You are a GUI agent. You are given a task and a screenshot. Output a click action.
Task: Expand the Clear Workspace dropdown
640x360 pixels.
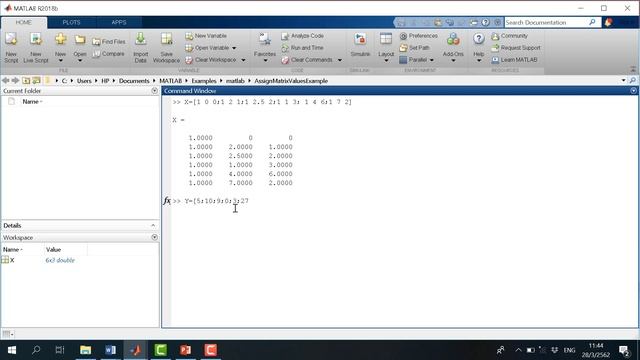(x=243, y=60)
